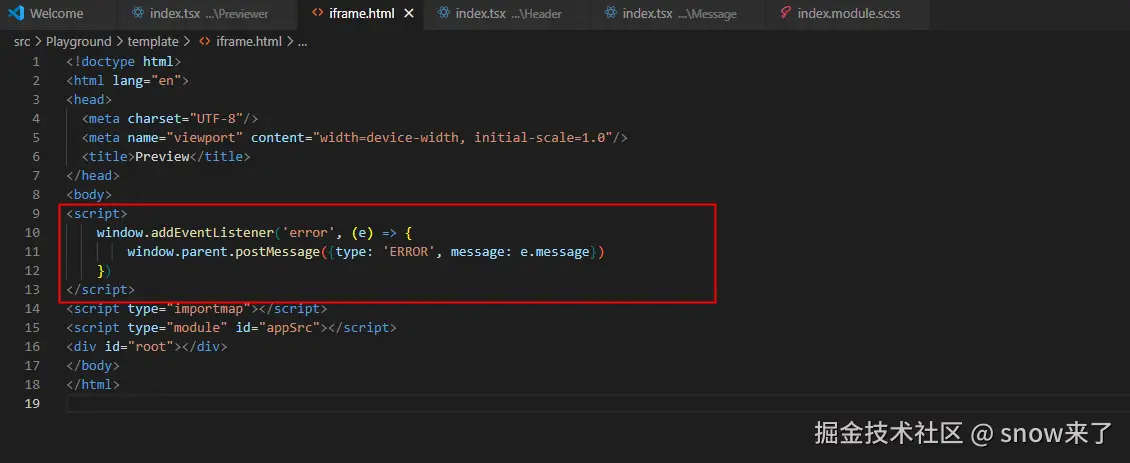This screenshot has width=1130, height=463.
Task: Close the iframe.html tab
Action: pos(409,14)
